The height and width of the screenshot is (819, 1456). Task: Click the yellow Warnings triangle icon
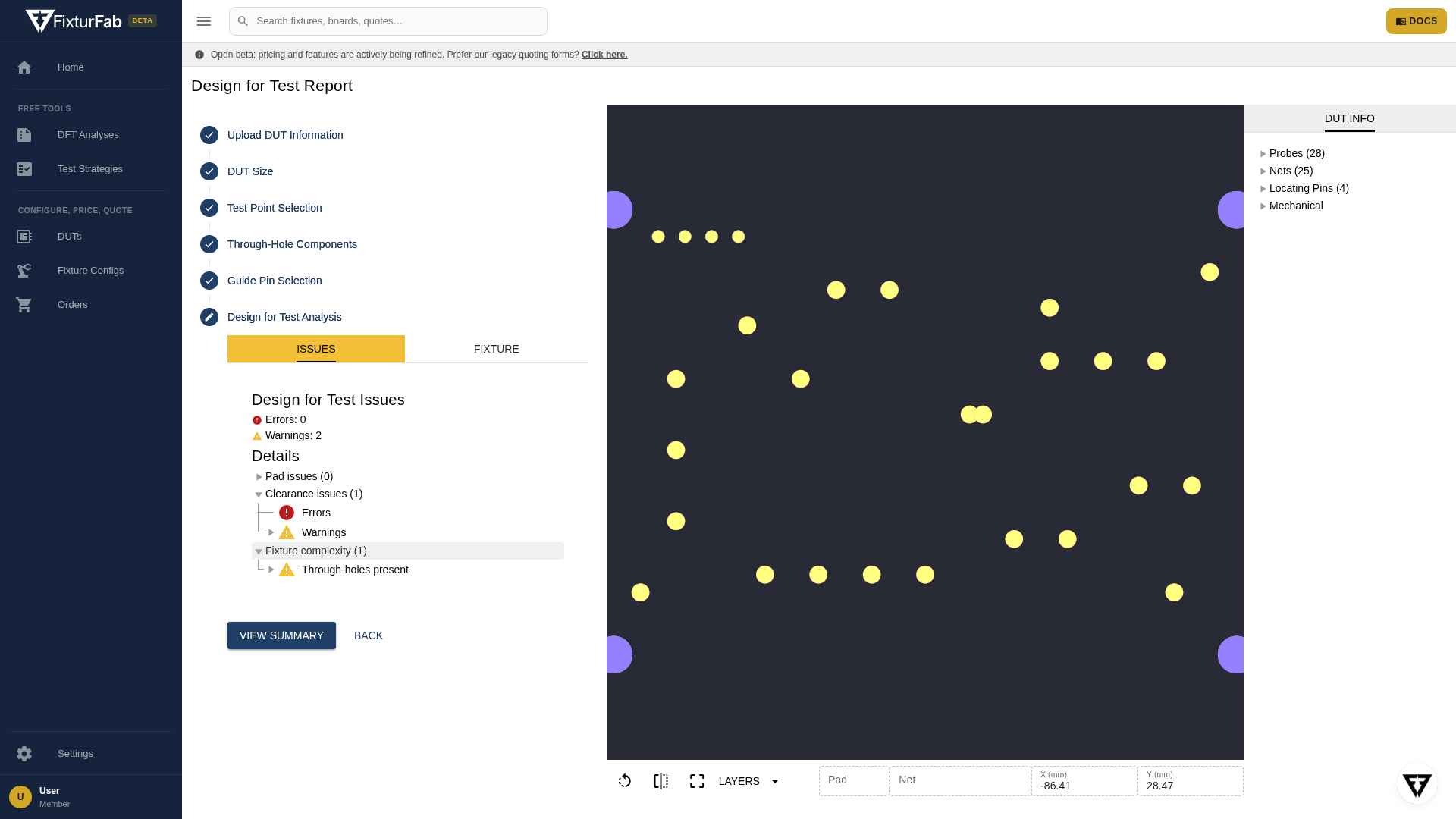[x=287, y=532]
